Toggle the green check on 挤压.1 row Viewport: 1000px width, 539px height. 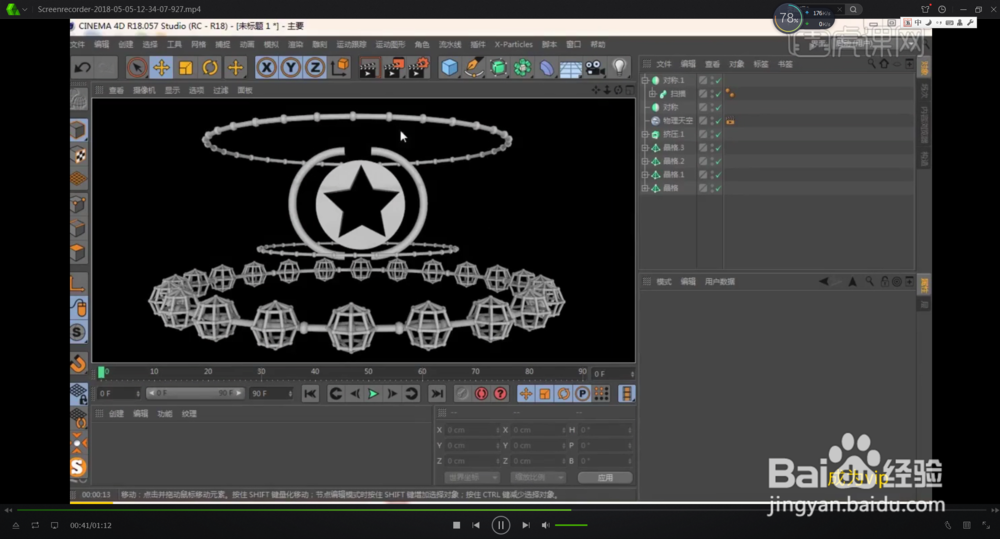coord(719,135)
